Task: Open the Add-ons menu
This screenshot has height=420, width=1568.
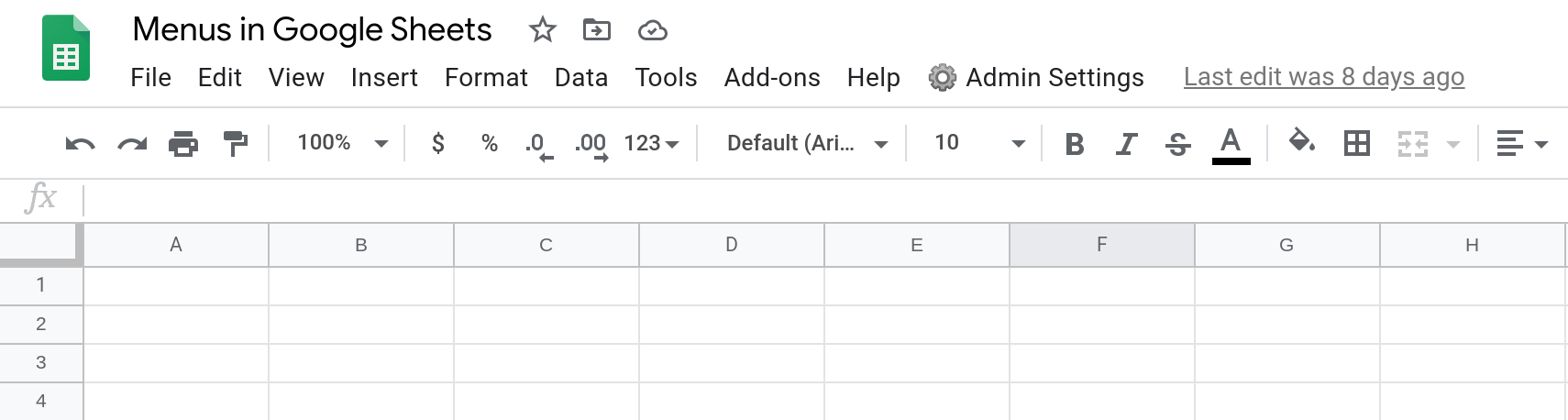Action: coord(772,77)
